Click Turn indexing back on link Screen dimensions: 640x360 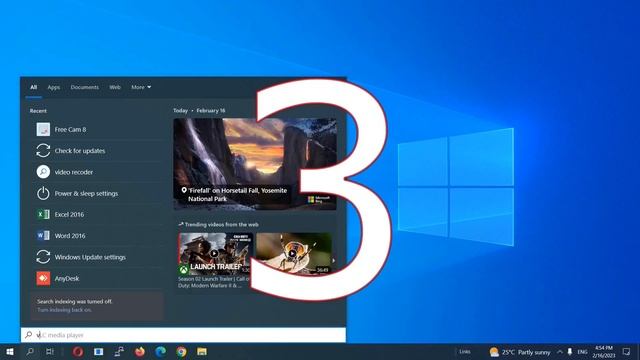[64, 310]
